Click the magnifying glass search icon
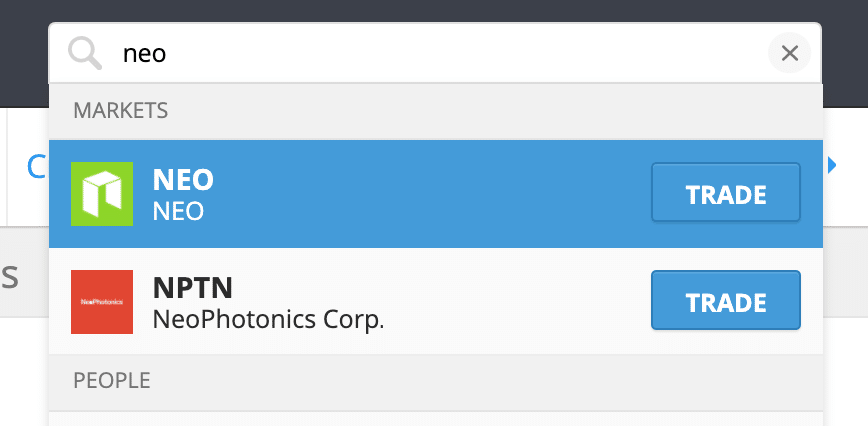This screenshot has width=868, height=426. [x=85, y=54]
